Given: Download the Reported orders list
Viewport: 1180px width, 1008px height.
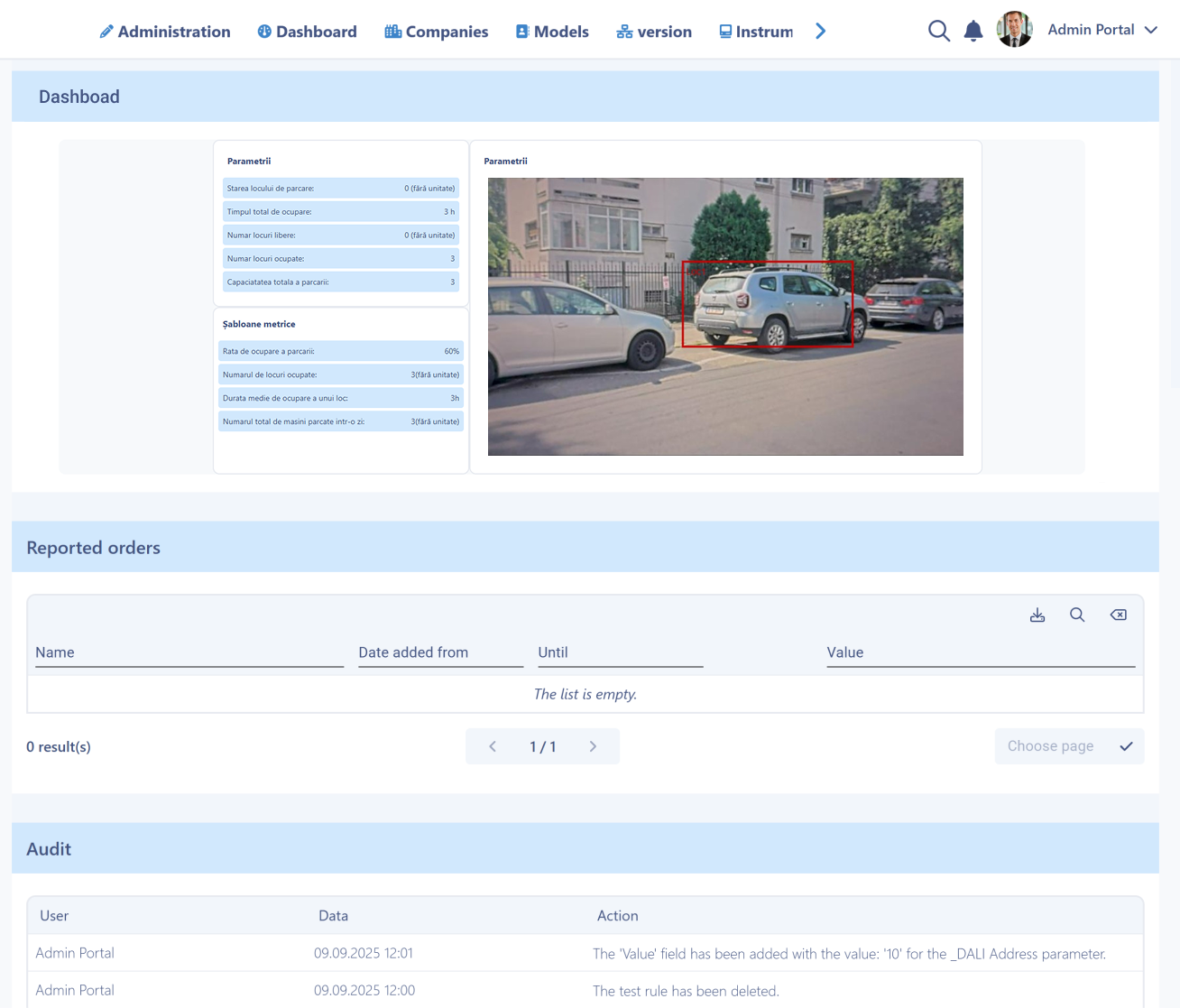Looking at the screenshot, I should pos(1037,615).
